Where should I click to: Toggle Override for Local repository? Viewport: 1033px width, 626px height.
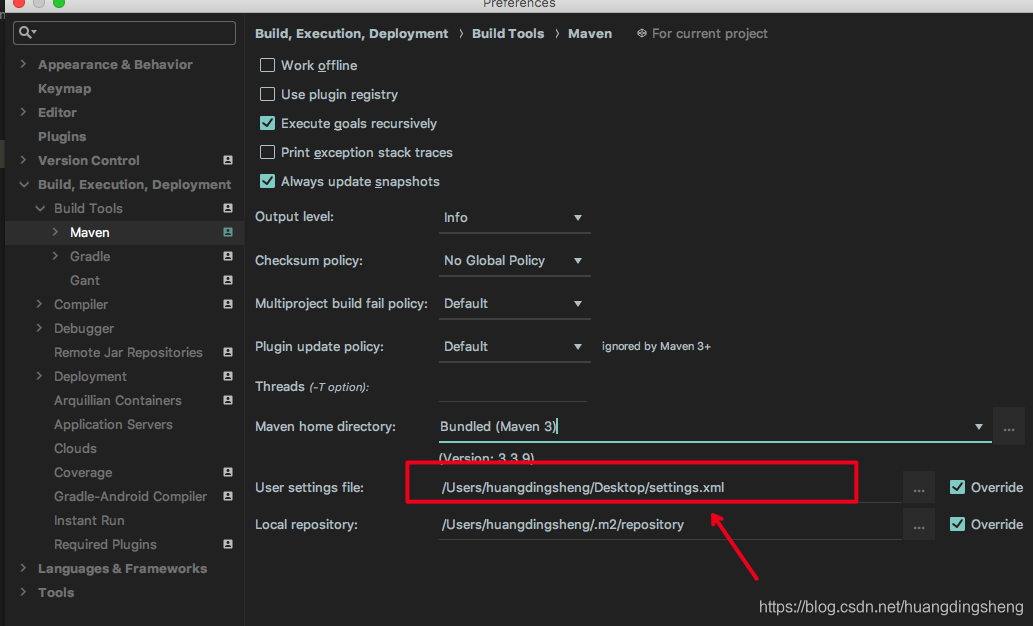[957, 524]
